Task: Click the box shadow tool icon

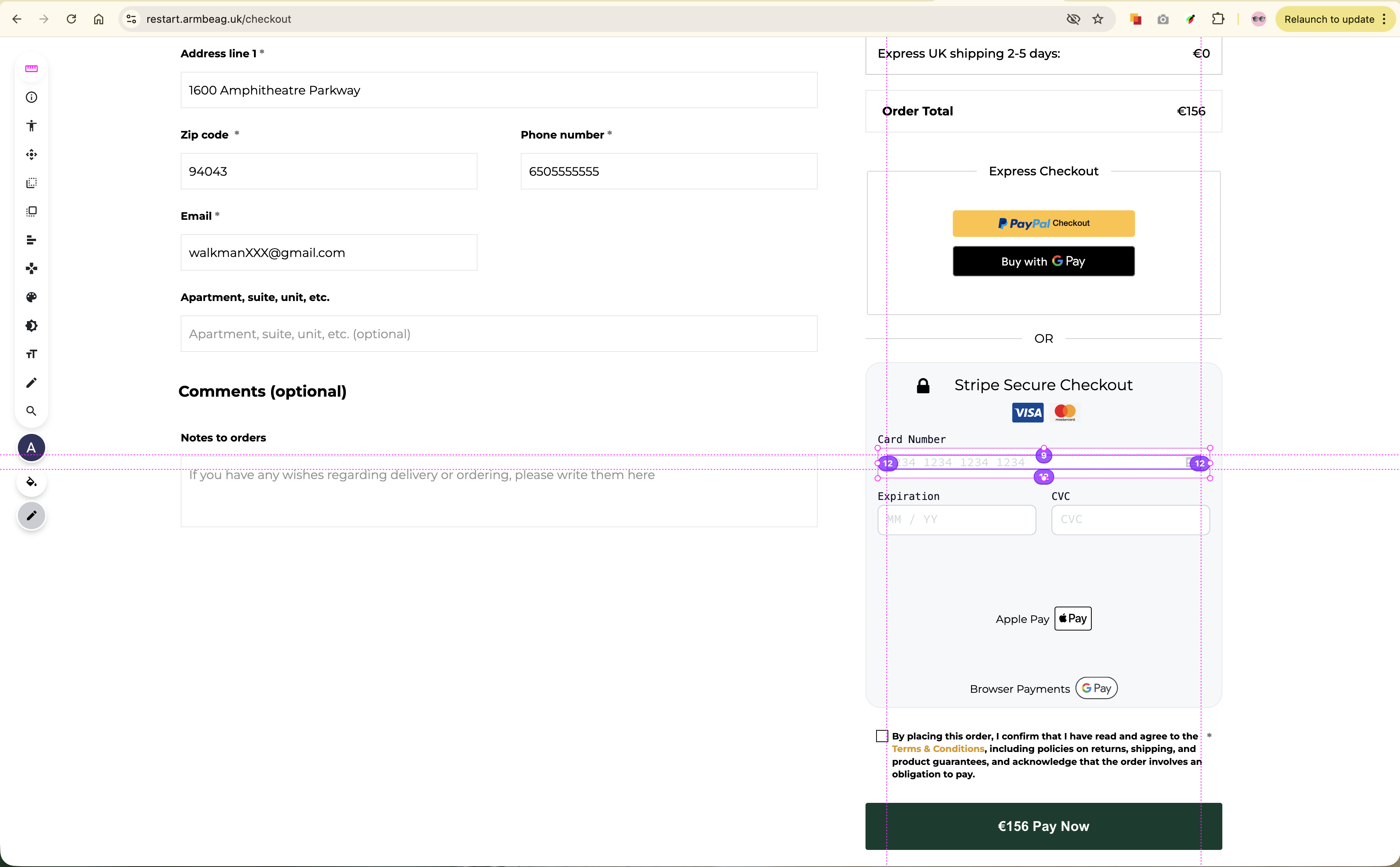Action: click(x=32, y=326)
